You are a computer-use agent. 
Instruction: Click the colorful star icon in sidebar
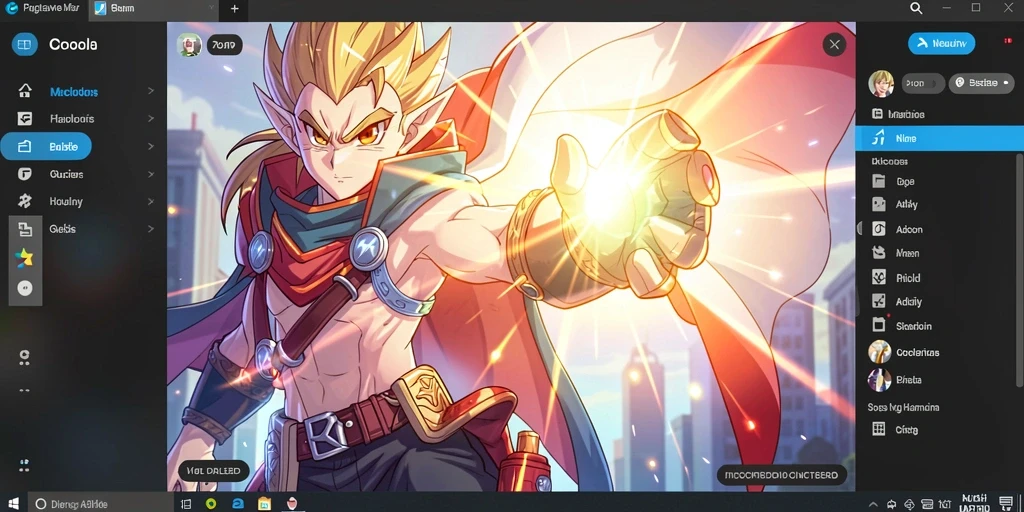(x=25, y=258)
